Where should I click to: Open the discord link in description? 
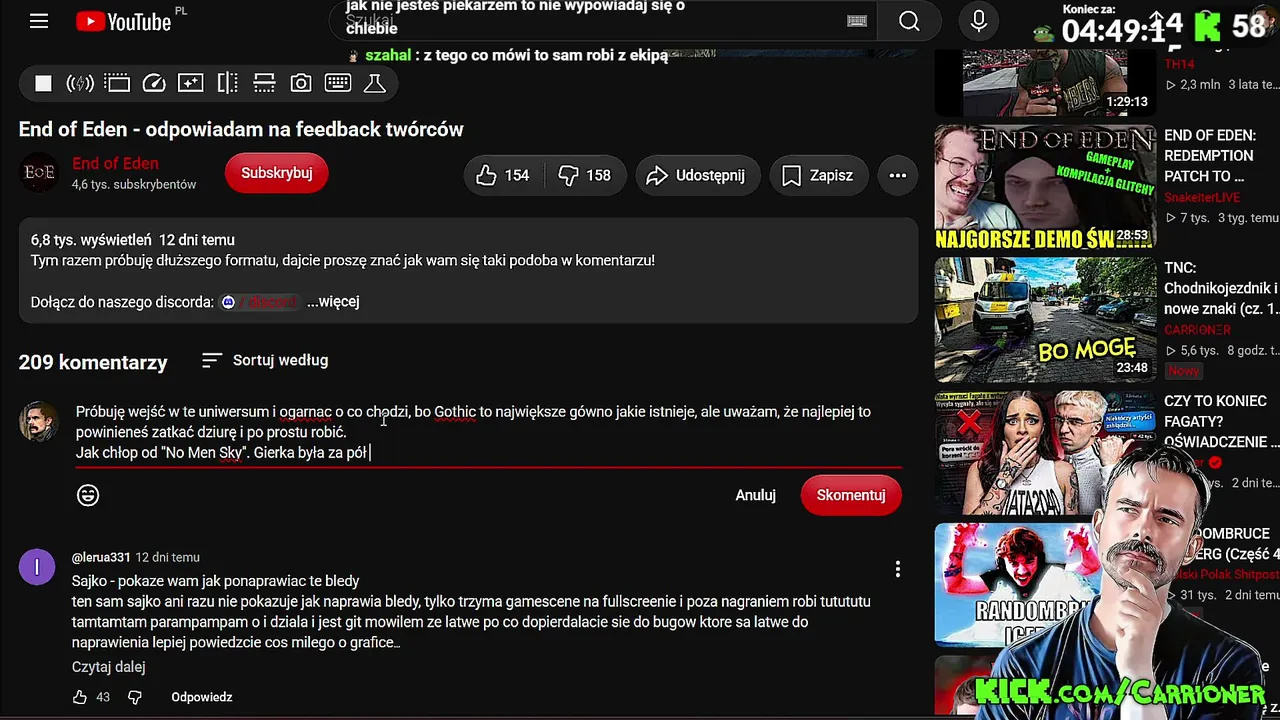(260, 302)
